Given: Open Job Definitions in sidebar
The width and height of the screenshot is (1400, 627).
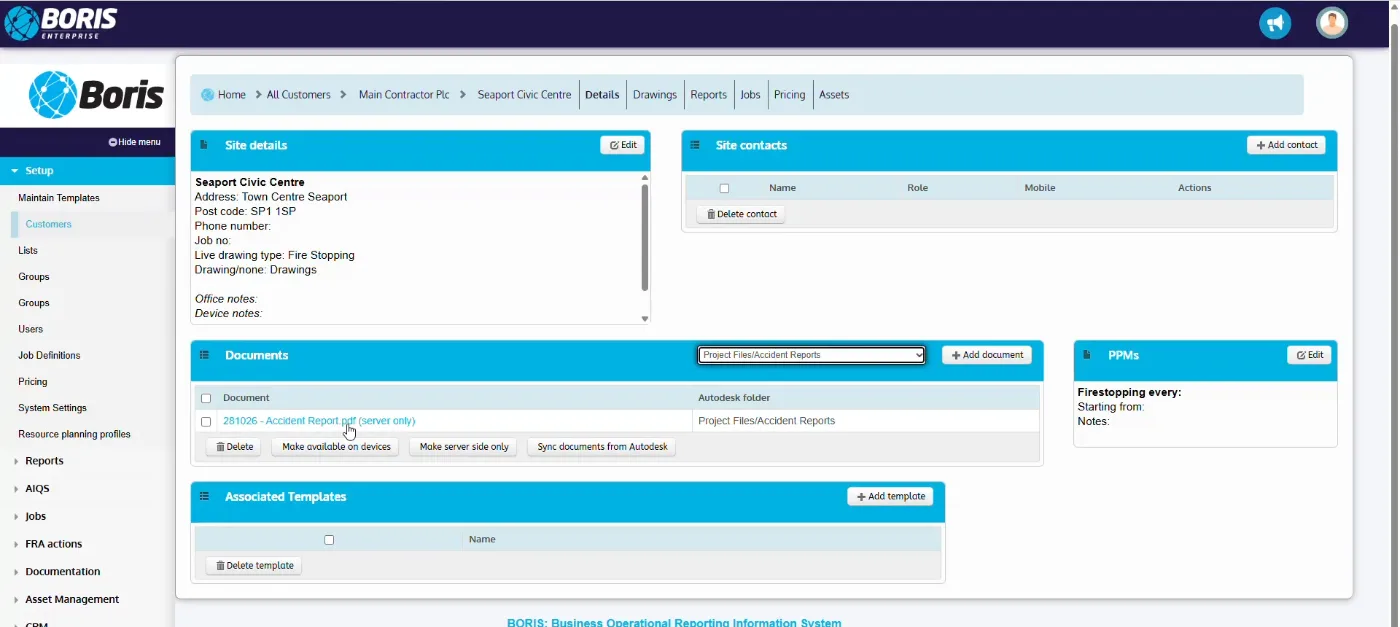Looking at the screenshot, I should (49, 355).
